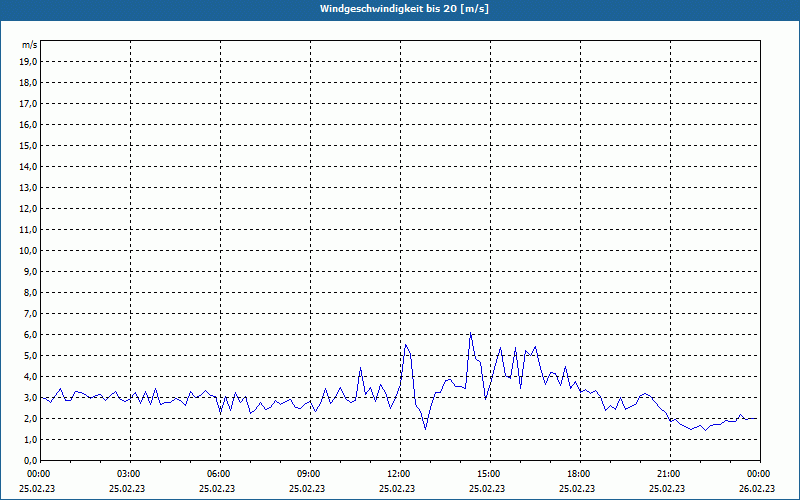Click the 21:00 time axis label
The width and height of the screenshot is (800, 500).
[669, 474]
